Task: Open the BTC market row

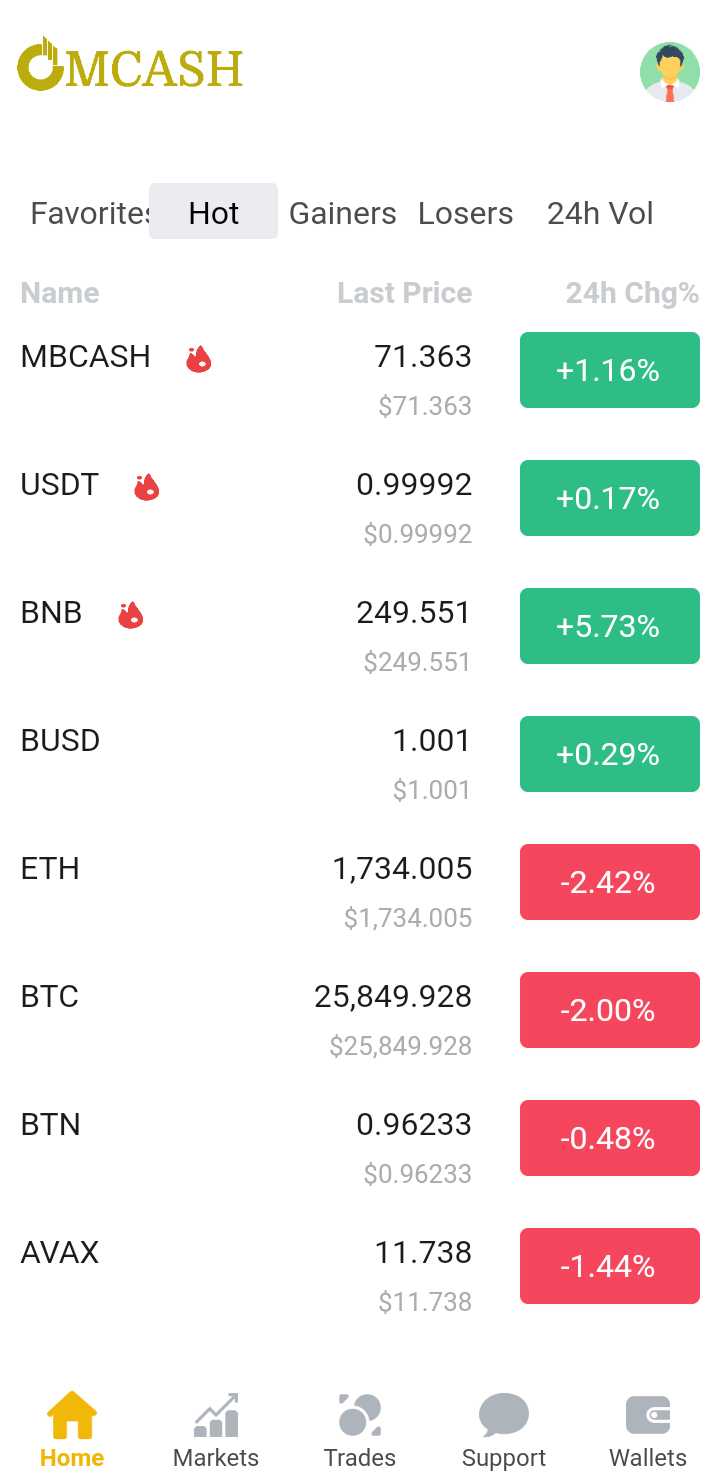Action: [360, 1018]
